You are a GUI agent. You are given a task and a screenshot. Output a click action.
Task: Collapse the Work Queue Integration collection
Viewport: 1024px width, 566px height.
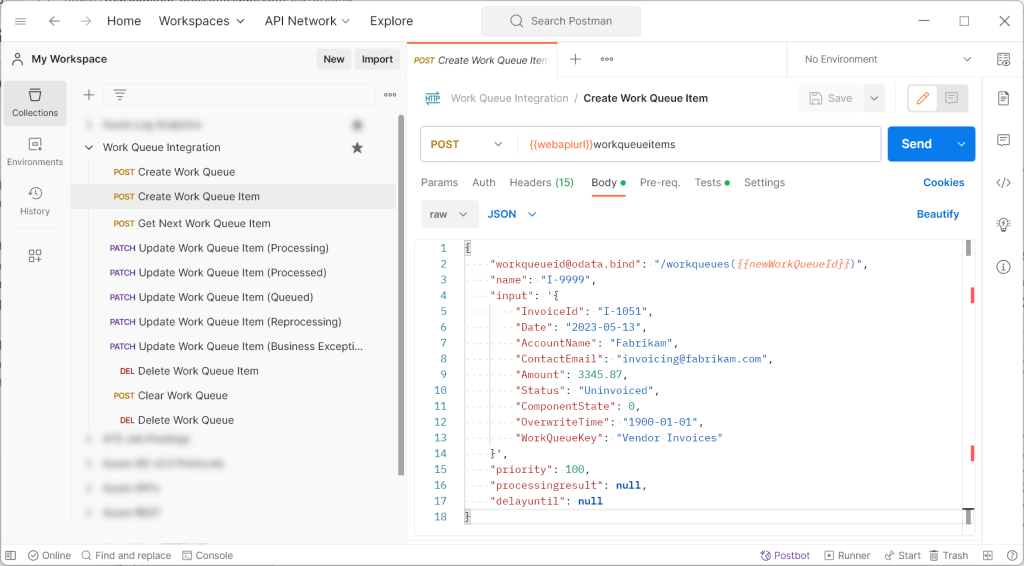click(x=89, y=148)
